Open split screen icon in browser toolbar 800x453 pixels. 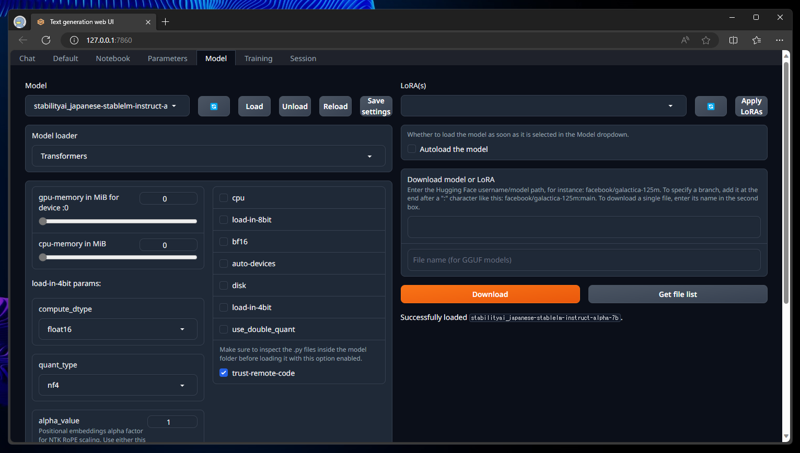coord(733,40)
